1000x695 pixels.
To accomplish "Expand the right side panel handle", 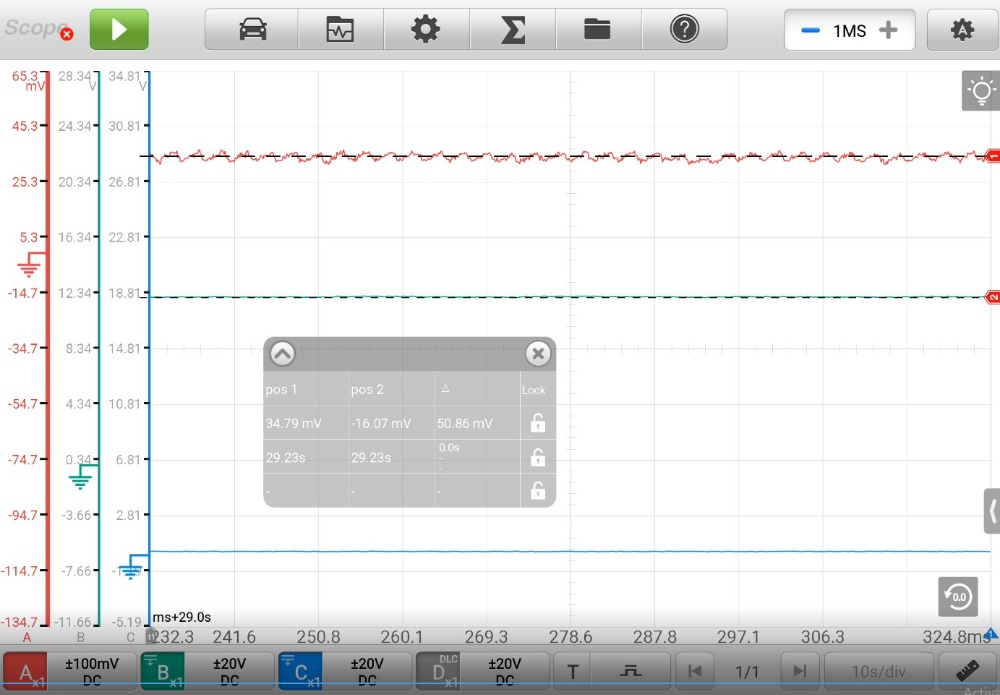I will tap(991, 511).
